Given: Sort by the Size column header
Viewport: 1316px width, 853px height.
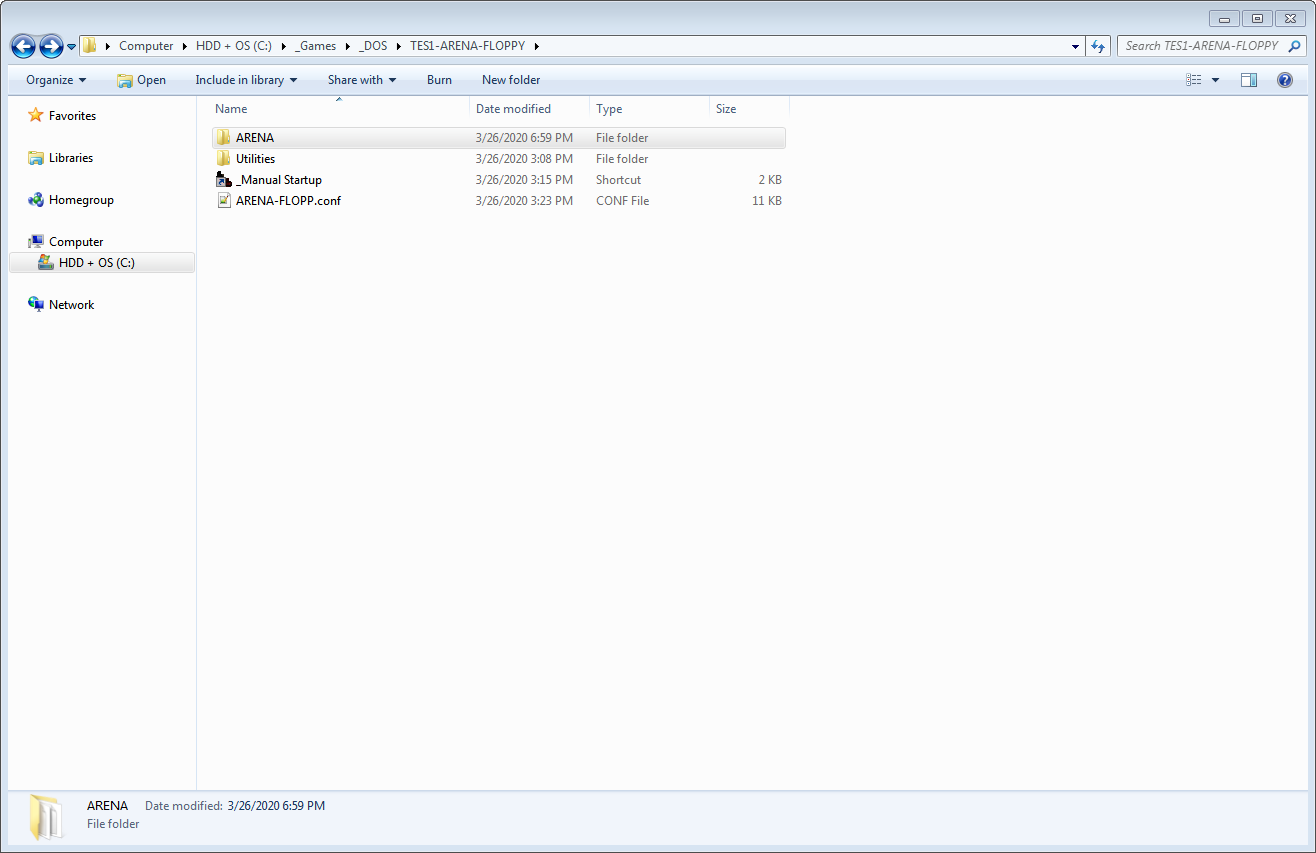Looking at the screenshot, I should pyautogui.click(x=749, y=109).
